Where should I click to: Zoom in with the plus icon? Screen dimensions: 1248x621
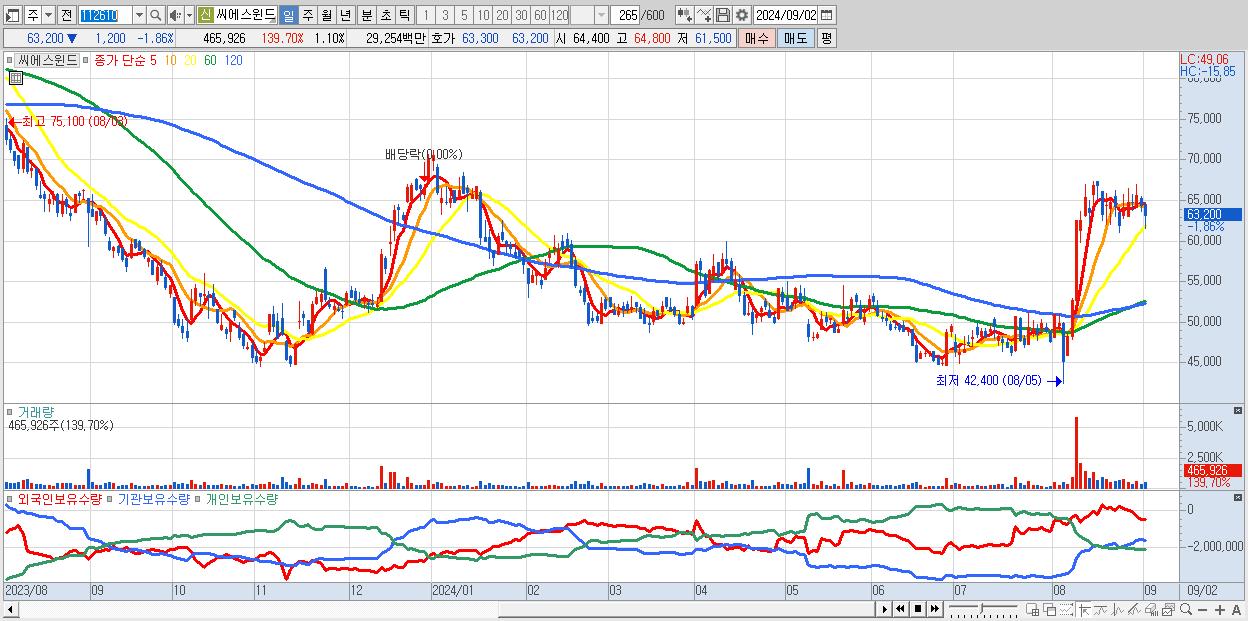(1220, 610)
